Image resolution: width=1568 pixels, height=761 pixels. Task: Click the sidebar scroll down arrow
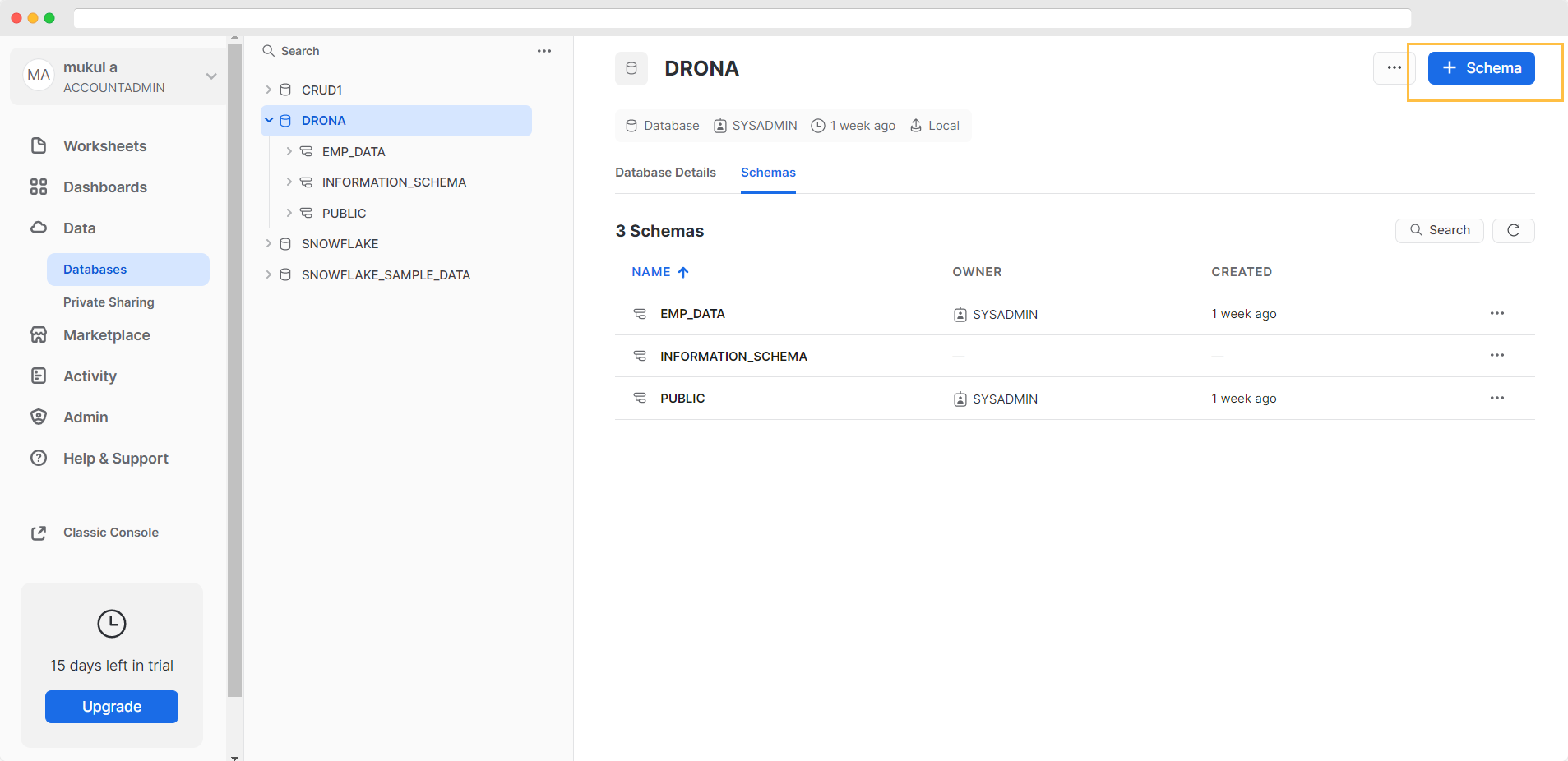click(235, 757)
